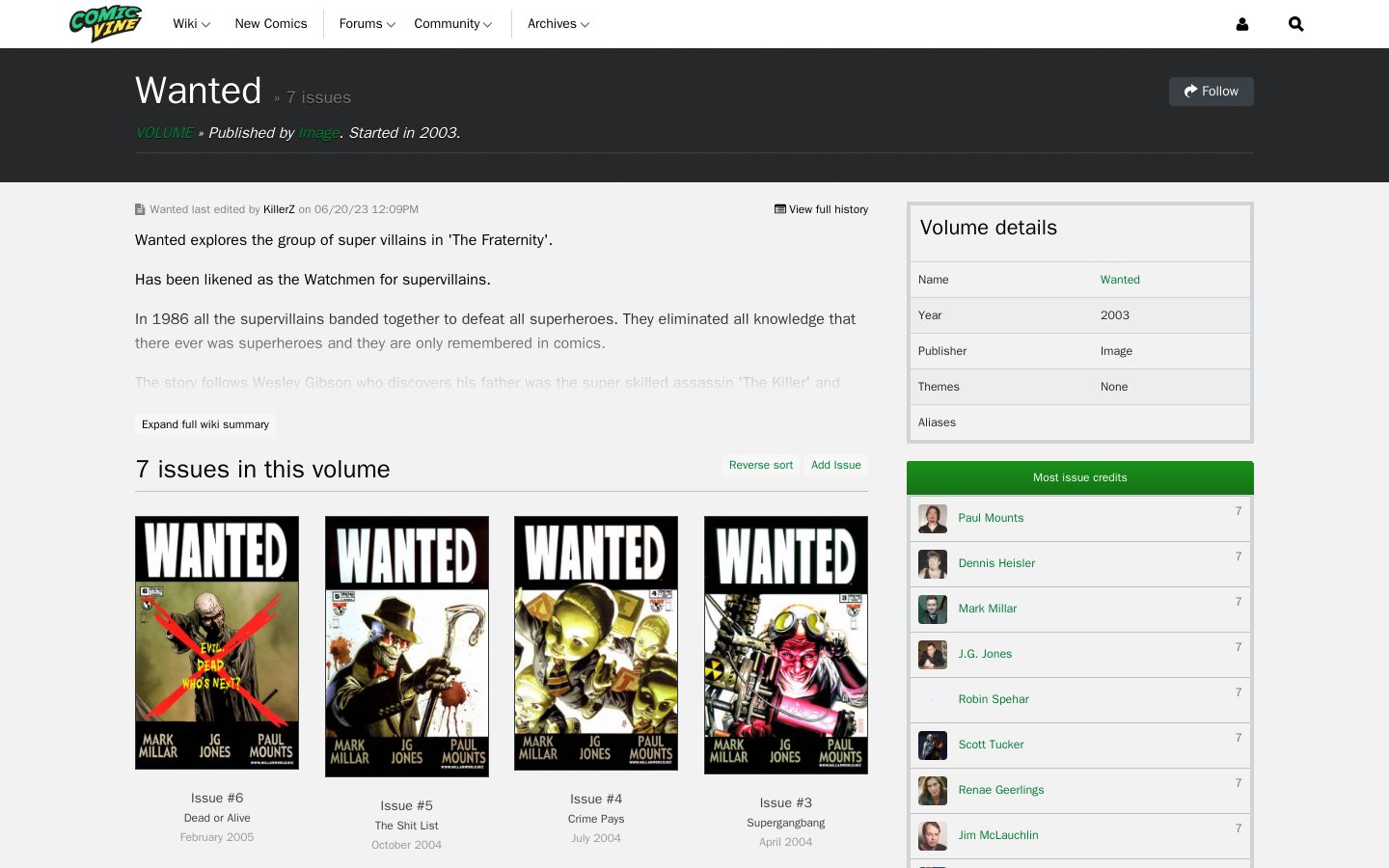Image resolution: width=1389 pixels, height=868 pixels.
Task: Open Issue #3 Supergangbang title
Action: tap(786, 823)
